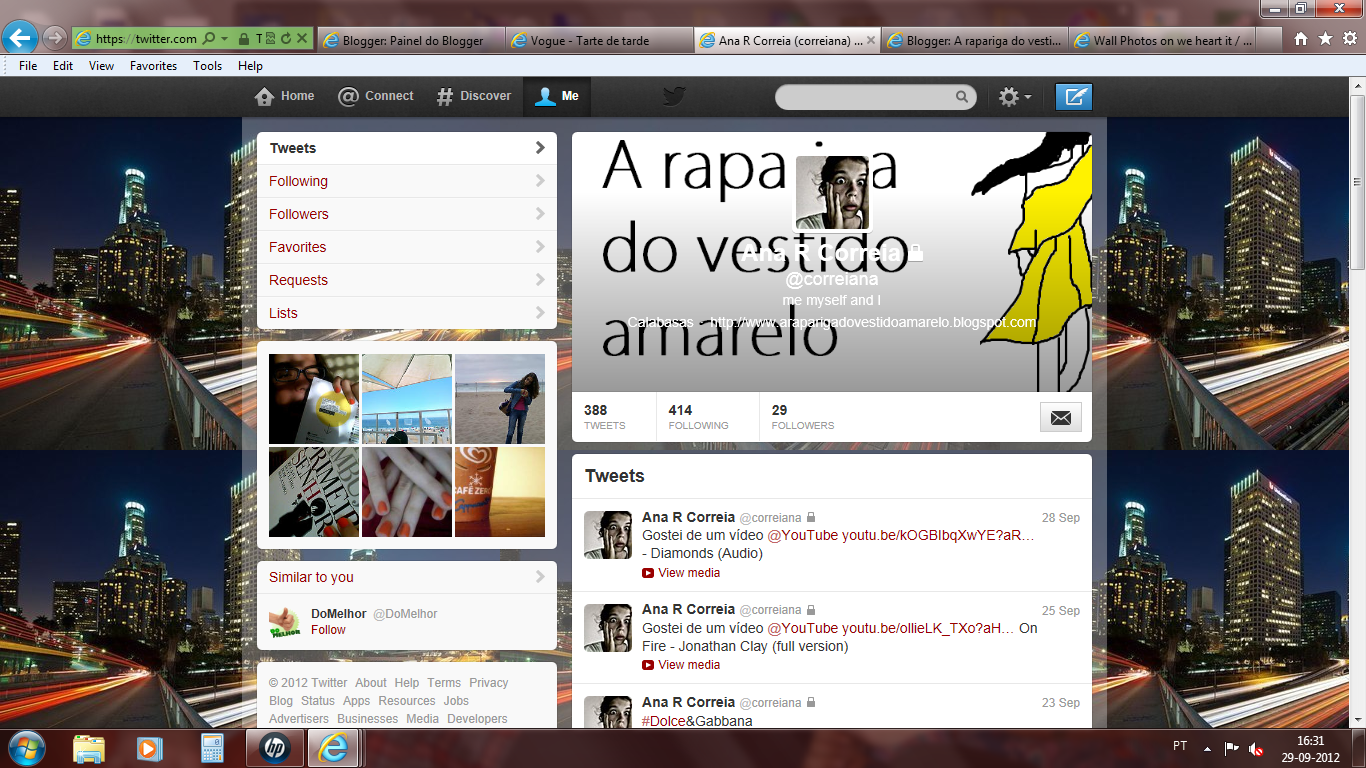
Task: Open the Followers list in sidebar
Action: click(407, 214)
